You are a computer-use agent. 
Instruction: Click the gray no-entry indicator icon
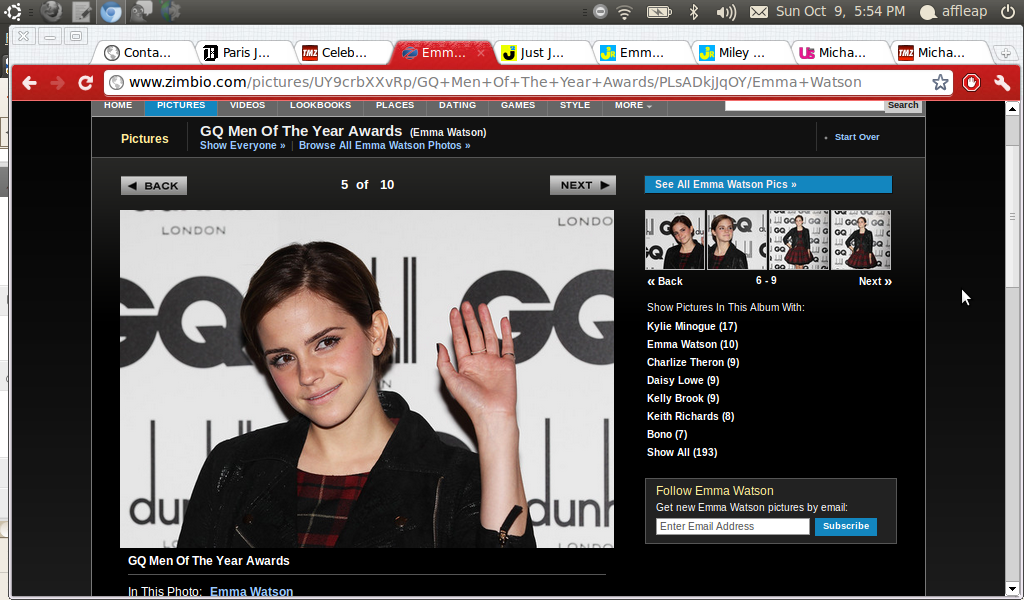click(x=600, y=12)
